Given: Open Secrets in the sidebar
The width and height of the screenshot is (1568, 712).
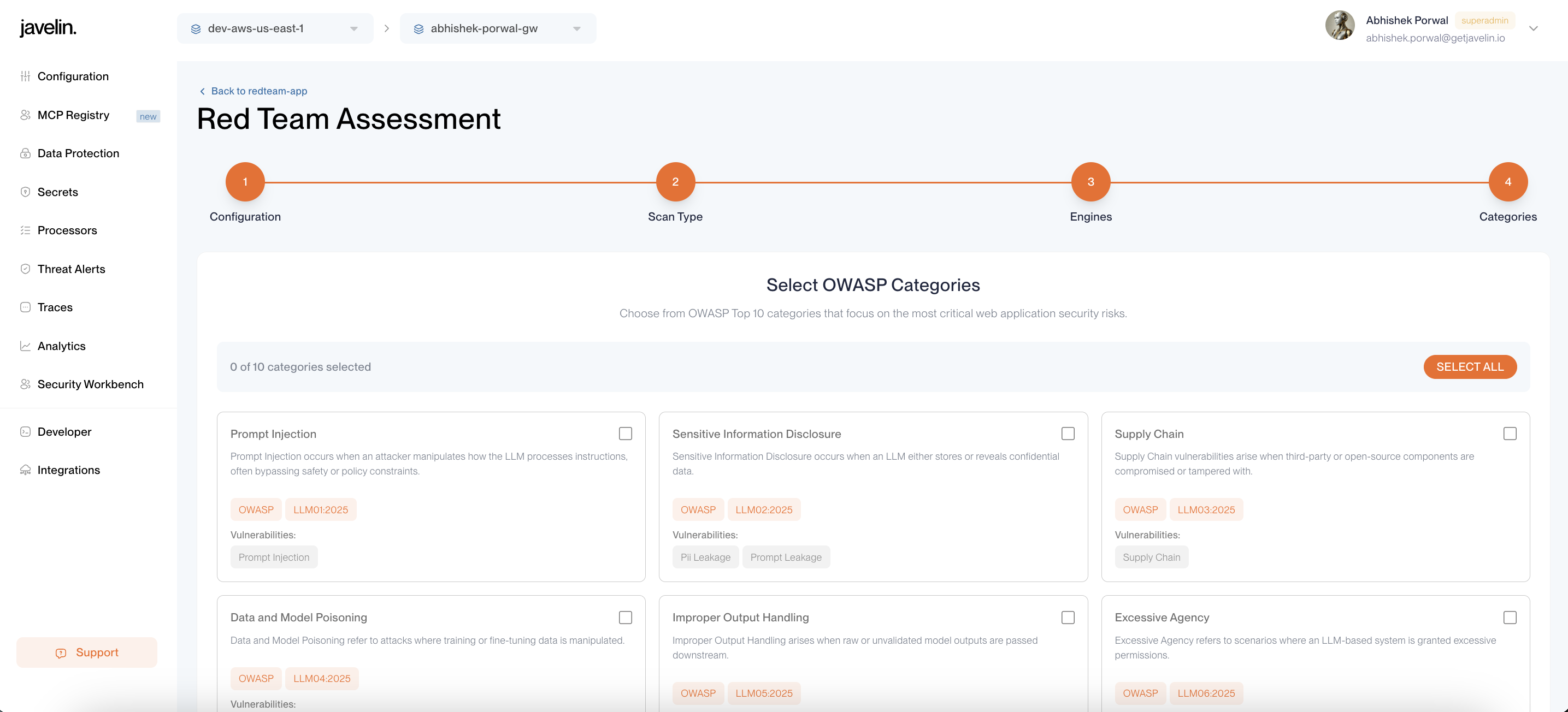Looking at the screenshot, I should click(58, 192).
